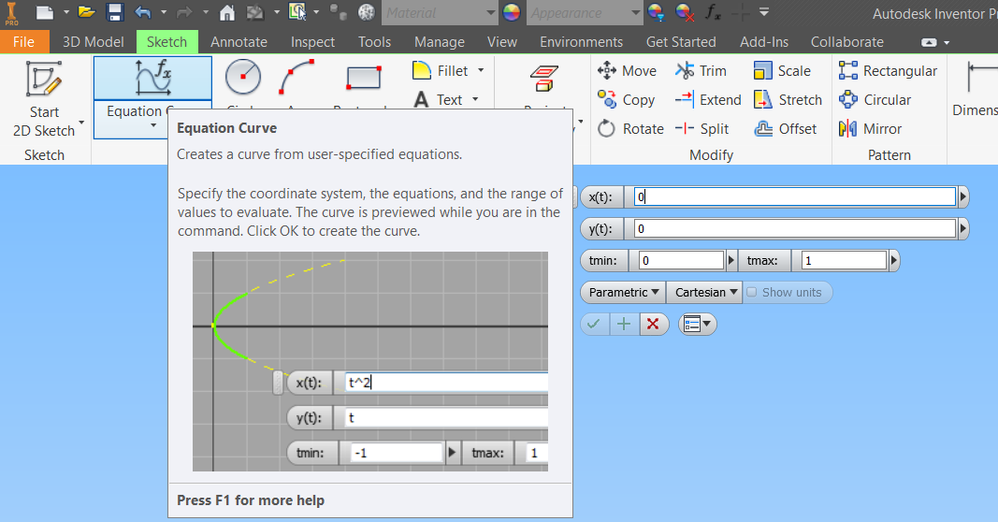The width and height of the screenshot is (998, 522).
Task: Confirm the equation curve with green check
Action: 594,324
